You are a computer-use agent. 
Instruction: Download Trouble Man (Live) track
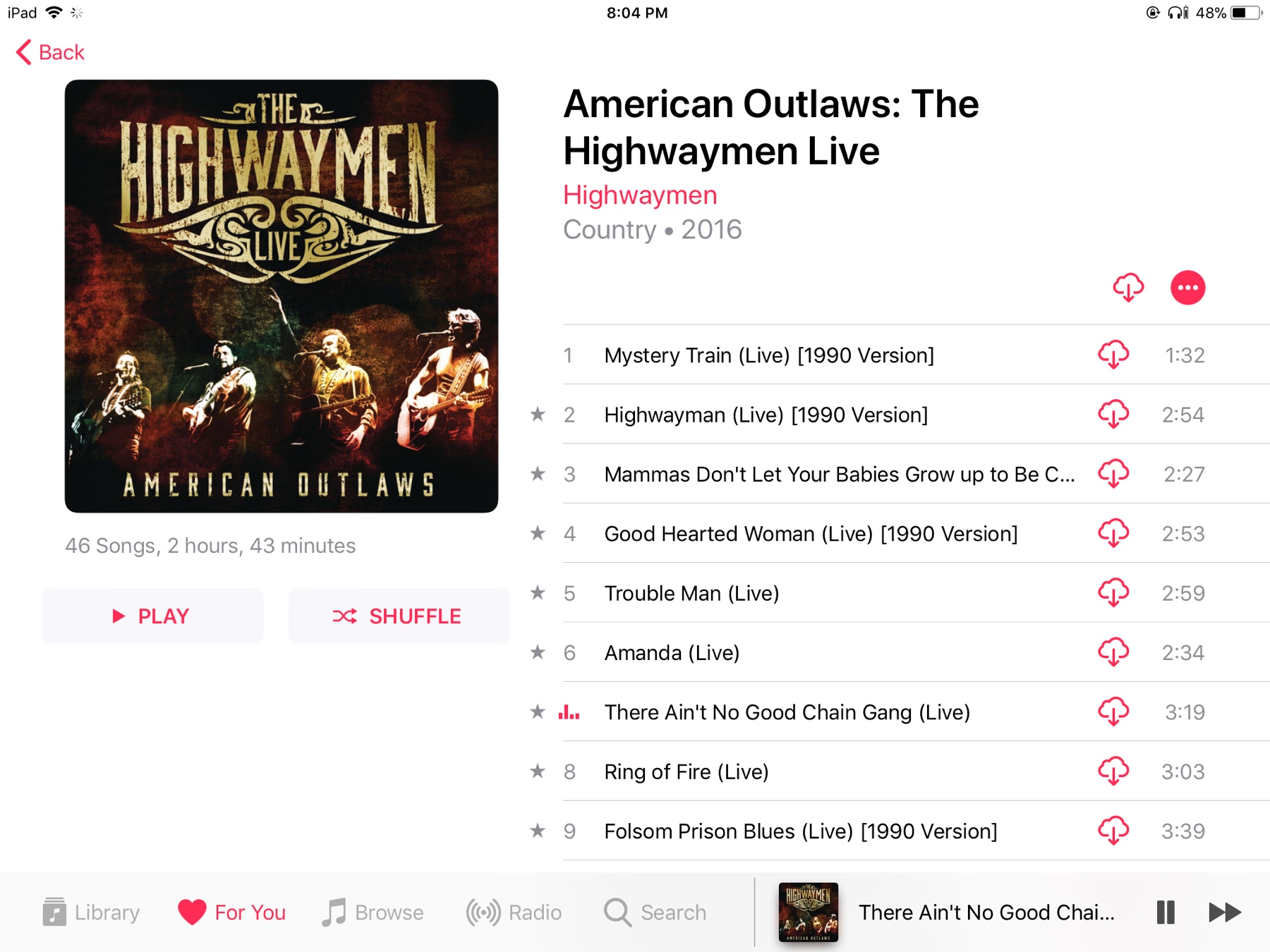(1113, 593)
